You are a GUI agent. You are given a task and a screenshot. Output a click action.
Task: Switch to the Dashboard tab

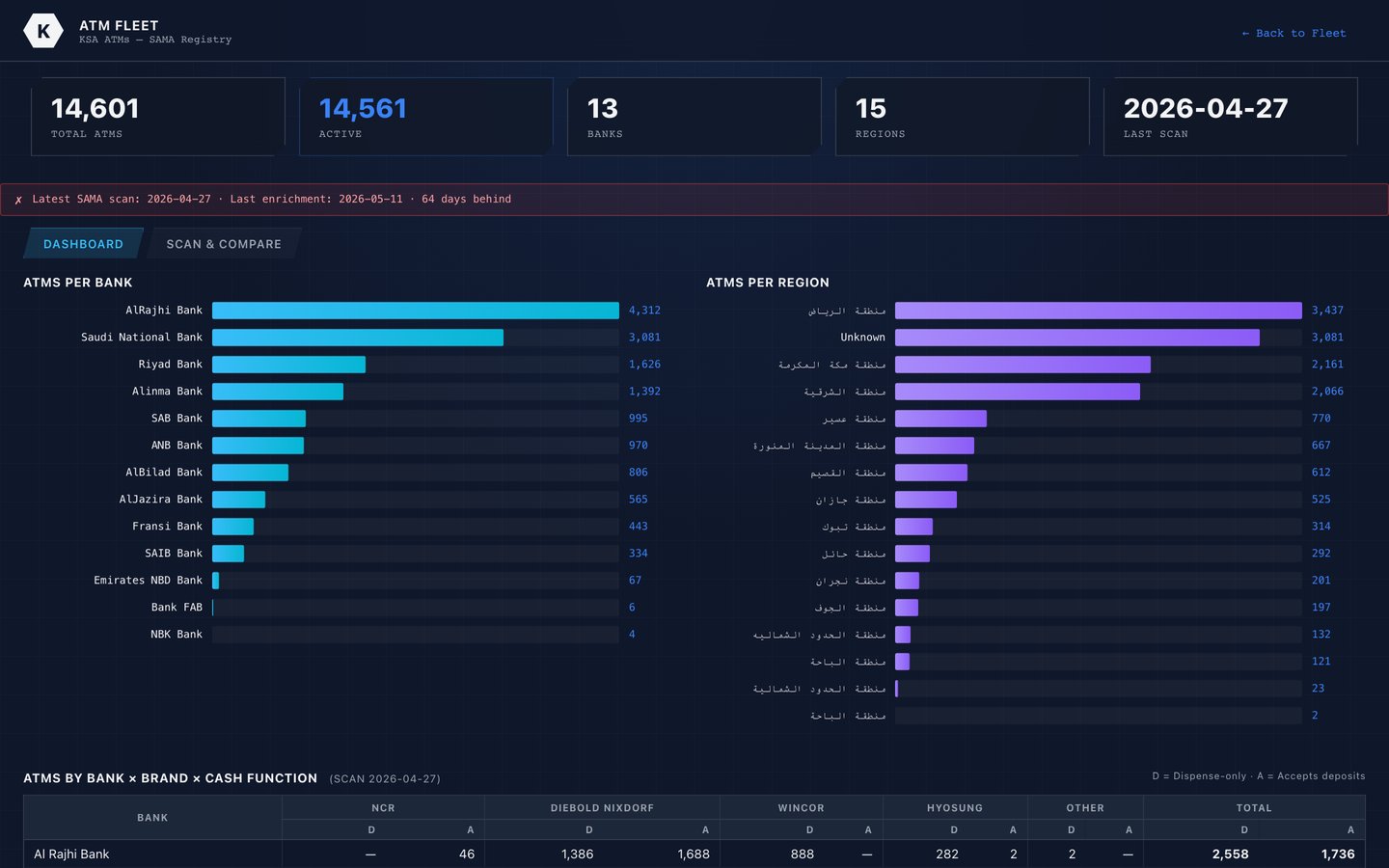tap(83, 244)
